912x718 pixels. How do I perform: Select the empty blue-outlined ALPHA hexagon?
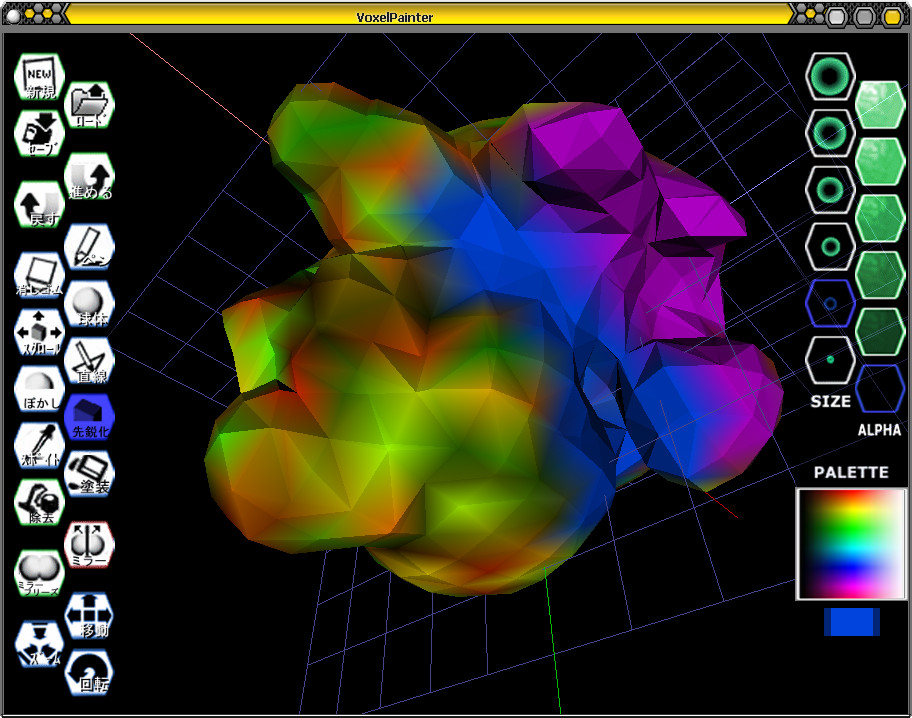pyautogui.click(x=881, y=388)
